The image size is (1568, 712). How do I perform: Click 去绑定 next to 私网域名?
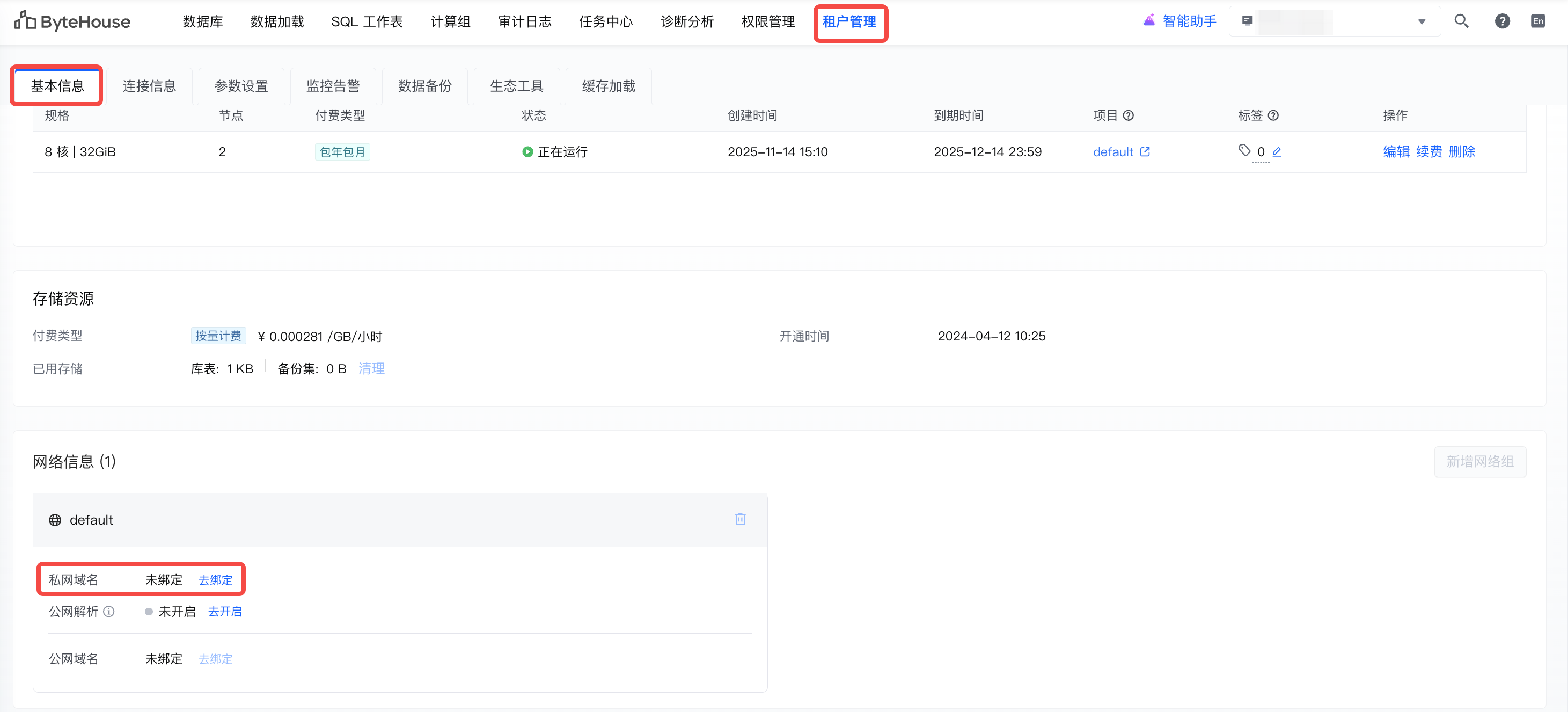pyautogui.click(x=216, y=580)
